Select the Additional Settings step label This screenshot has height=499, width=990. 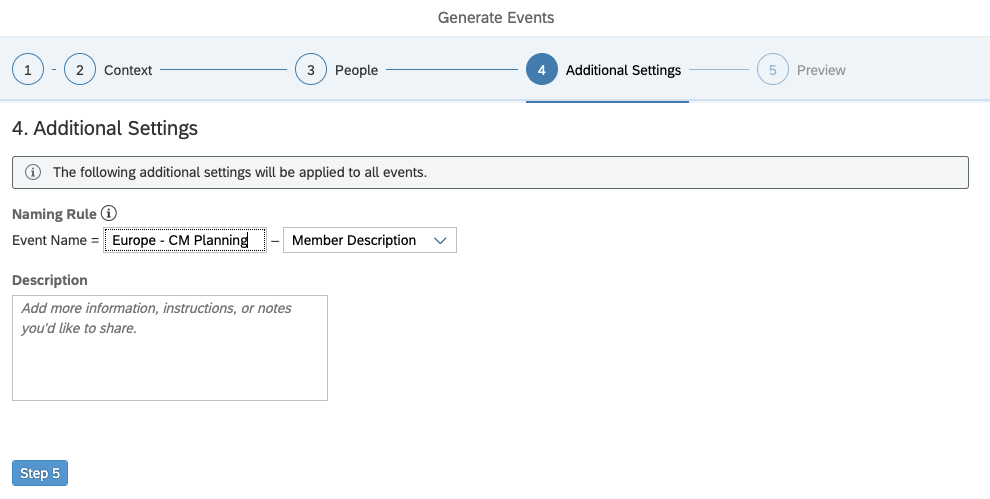pyautogui.click(x=623, y=70)
